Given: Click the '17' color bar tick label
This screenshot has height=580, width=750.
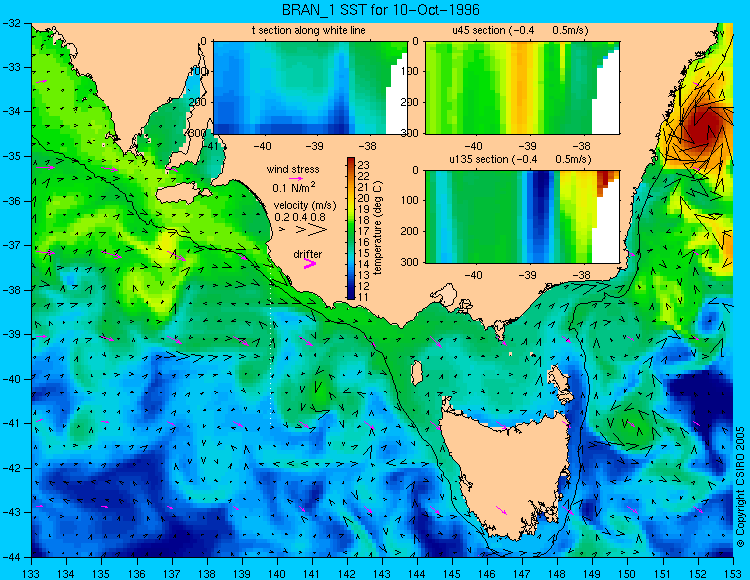Looking at the screenshot, I should coord(364,231).
